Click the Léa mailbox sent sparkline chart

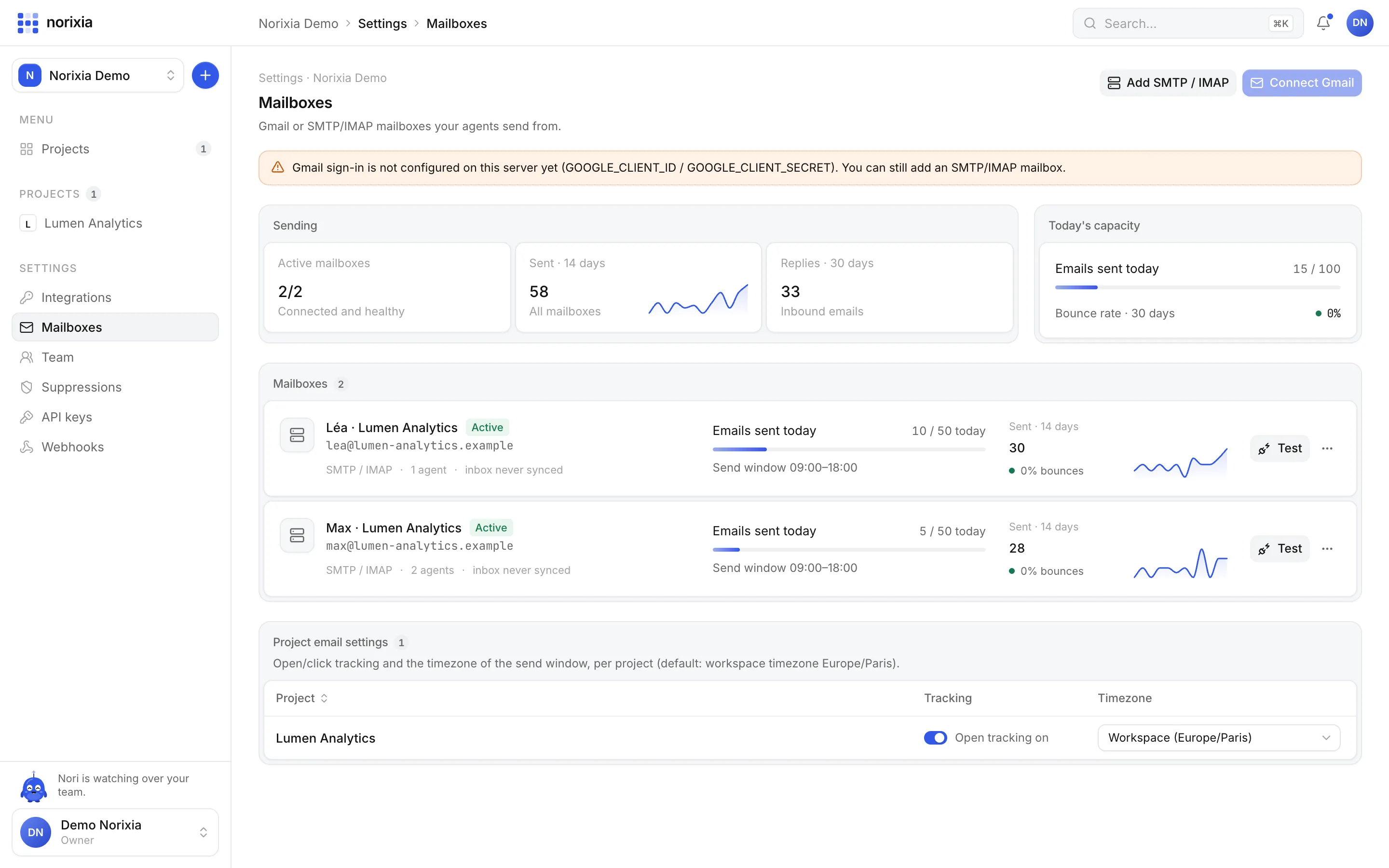click(1180, 463)
